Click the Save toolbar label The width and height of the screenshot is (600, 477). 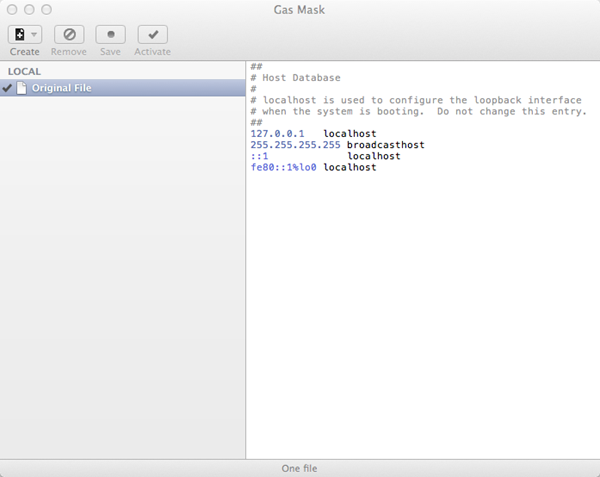point(110,52)
